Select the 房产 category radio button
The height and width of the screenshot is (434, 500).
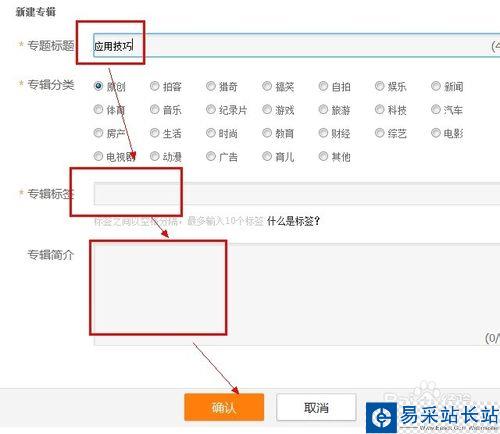coord(98,133)
